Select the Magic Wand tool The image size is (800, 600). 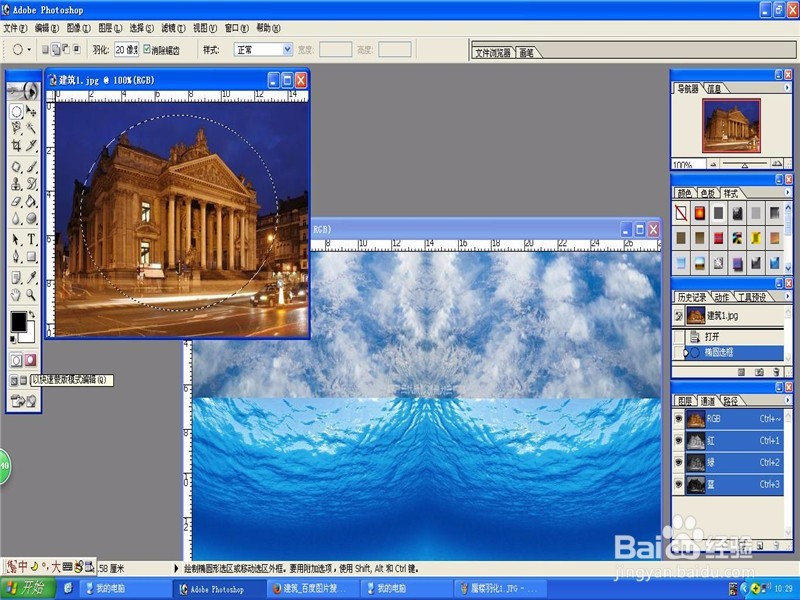31,128
